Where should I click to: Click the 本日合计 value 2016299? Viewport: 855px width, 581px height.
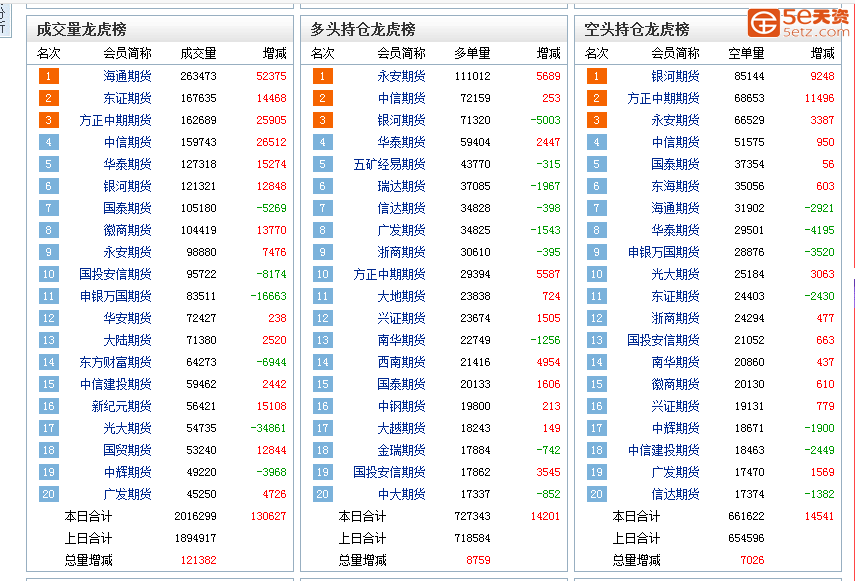(195, 516)
